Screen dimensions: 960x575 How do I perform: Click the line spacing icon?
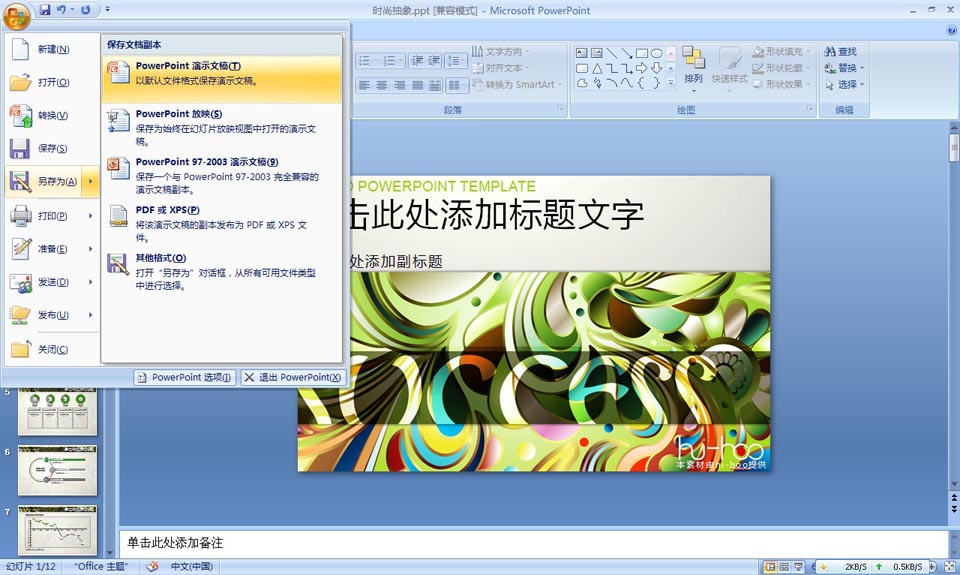pos(456,61)
